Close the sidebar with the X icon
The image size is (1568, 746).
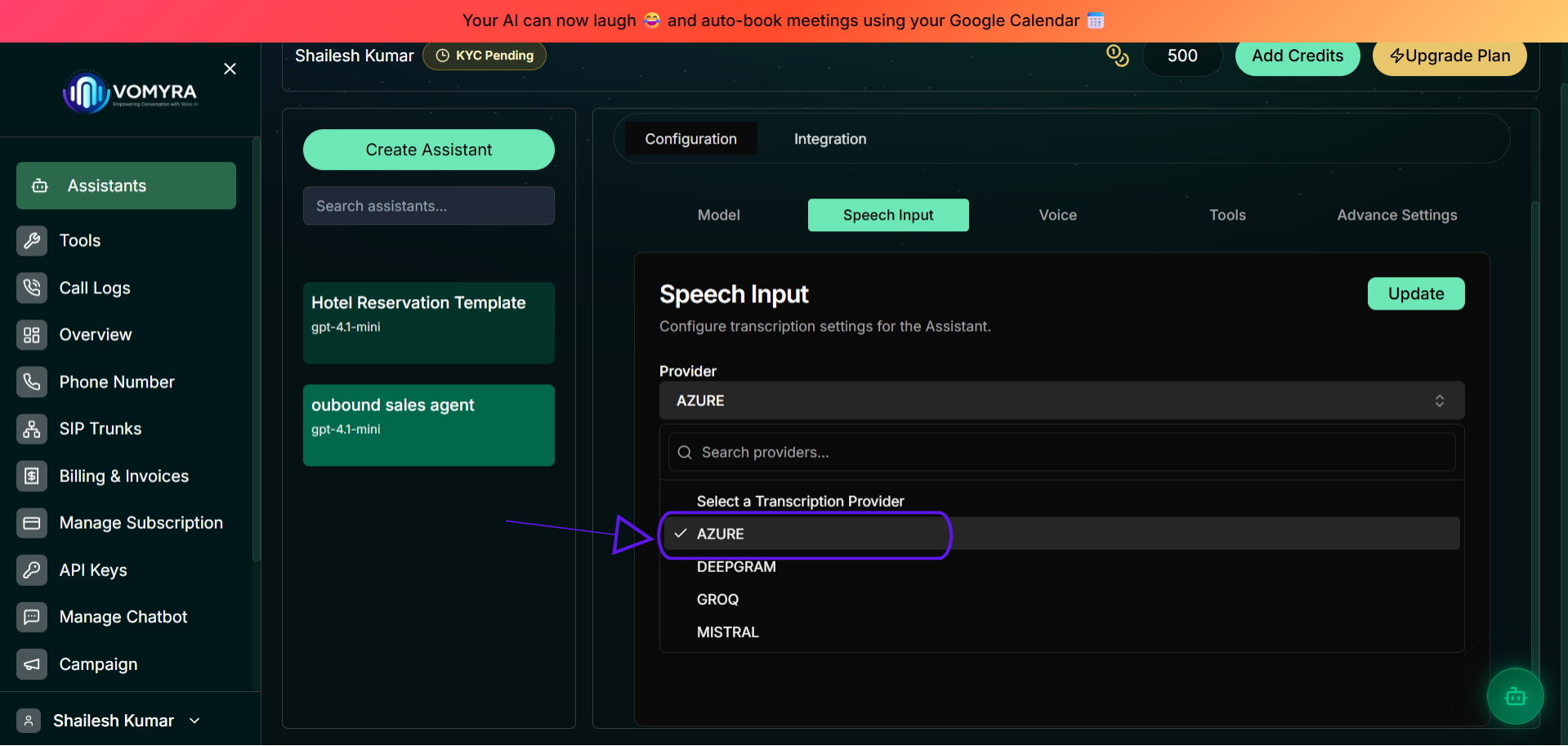pos(230,69)
